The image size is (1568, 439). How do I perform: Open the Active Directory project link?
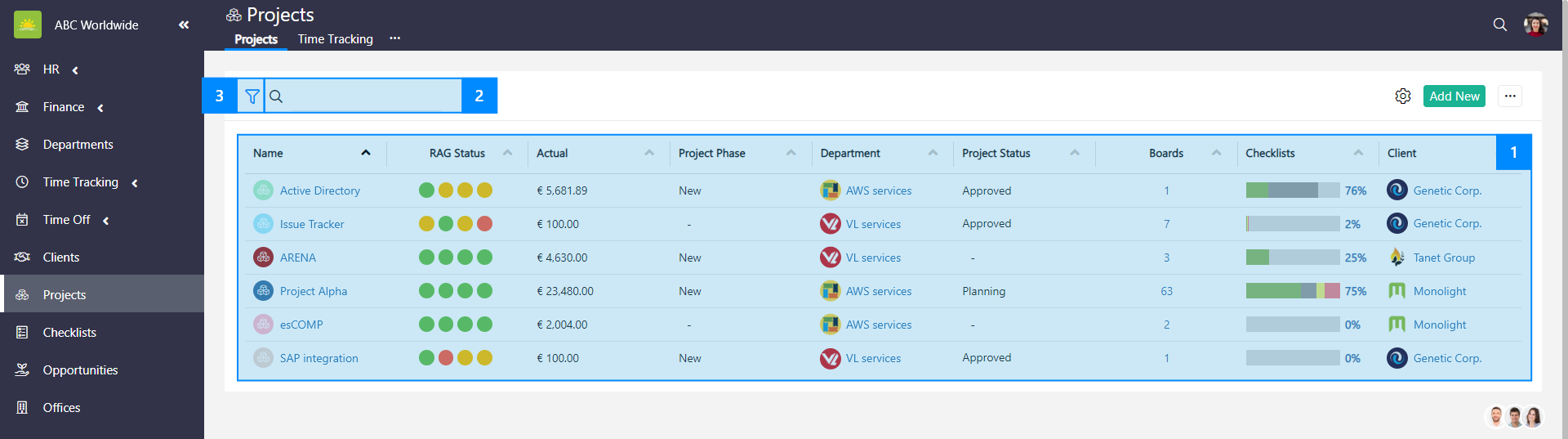[x=319, y=190]
